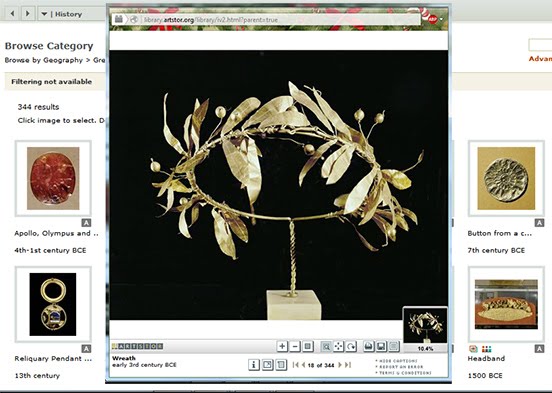Fit the image to the window
The width and height of the screenshot is (552, 393).
click(x=308, y=347)
